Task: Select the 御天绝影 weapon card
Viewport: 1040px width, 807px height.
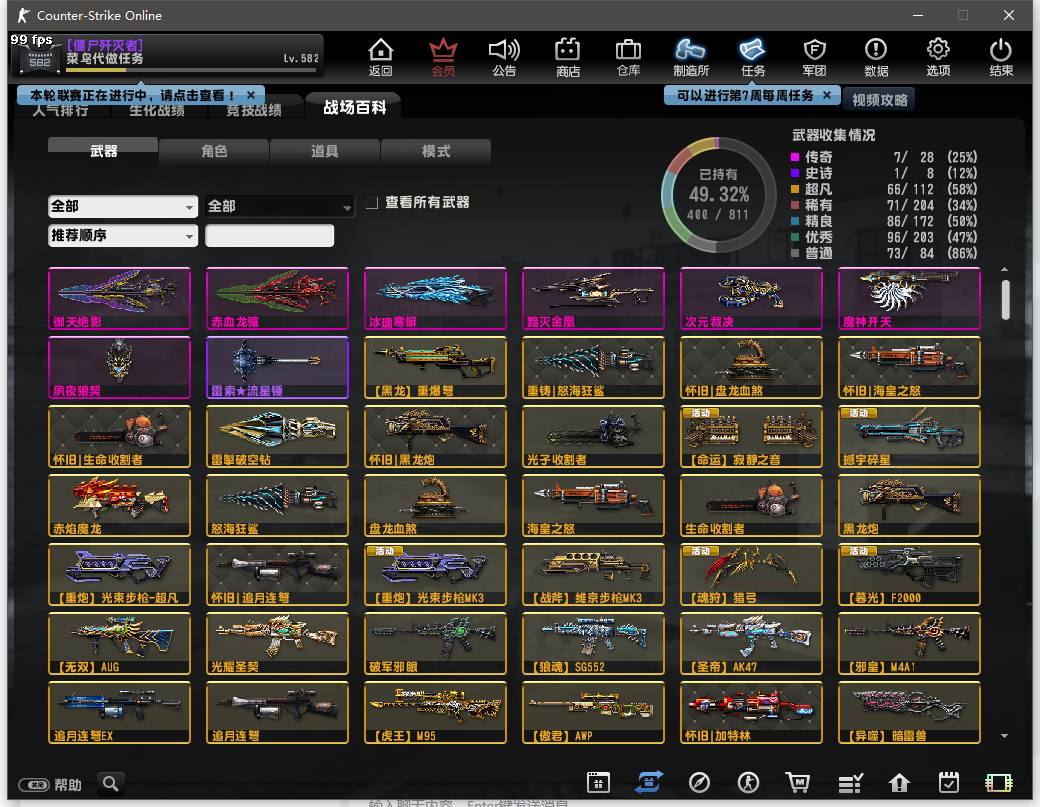Action: click(x=119, y=298)
